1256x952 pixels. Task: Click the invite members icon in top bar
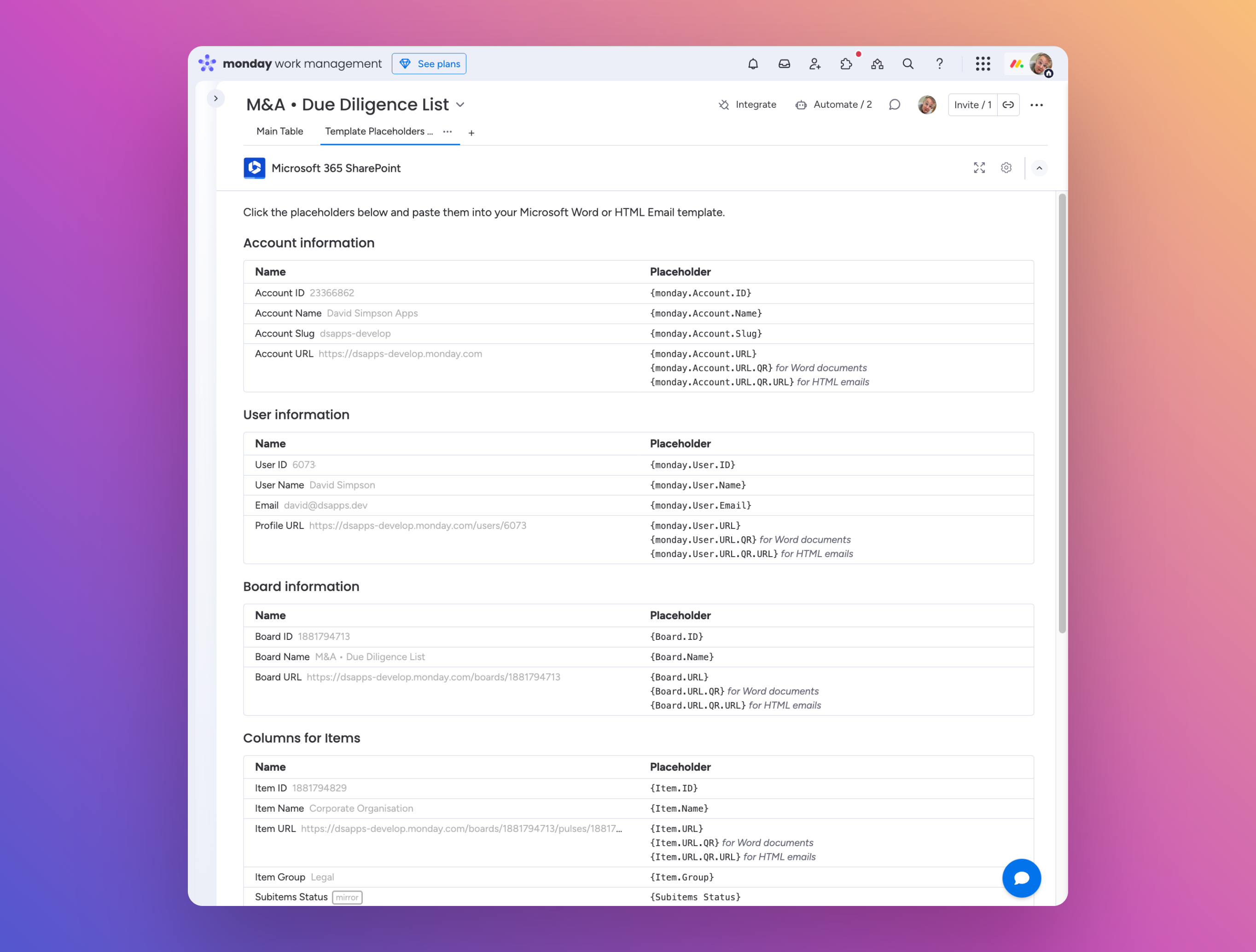click(815, 64)
